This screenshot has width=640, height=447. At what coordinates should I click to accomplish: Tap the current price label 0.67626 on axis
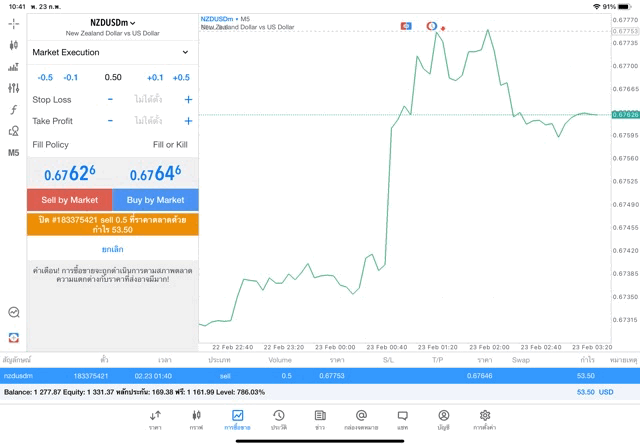click(x=625, y=115)
